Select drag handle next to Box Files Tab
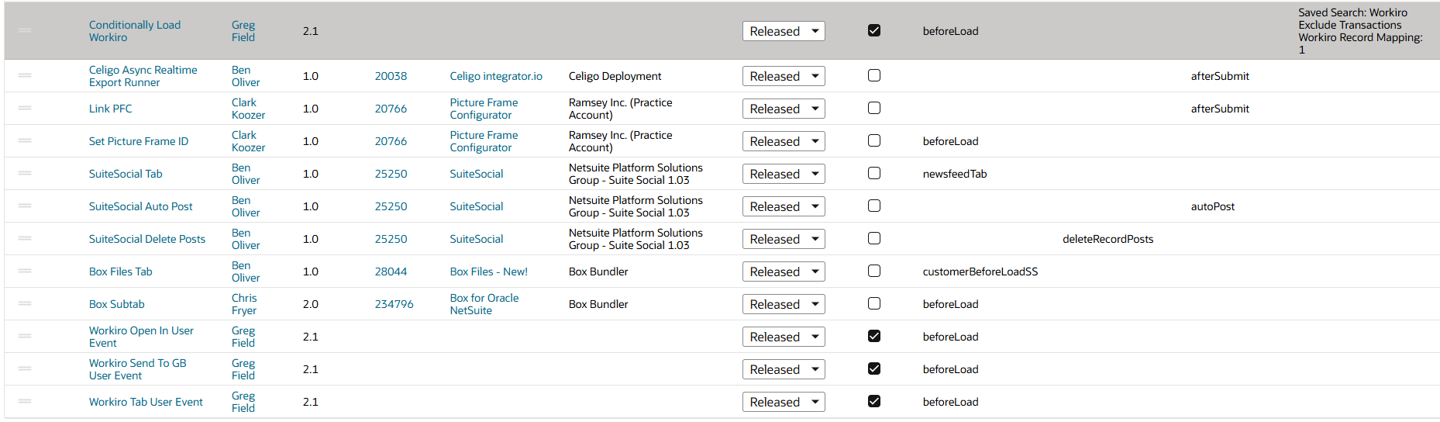This screenshot has width=1440, height=422. [x=25, y=271]
